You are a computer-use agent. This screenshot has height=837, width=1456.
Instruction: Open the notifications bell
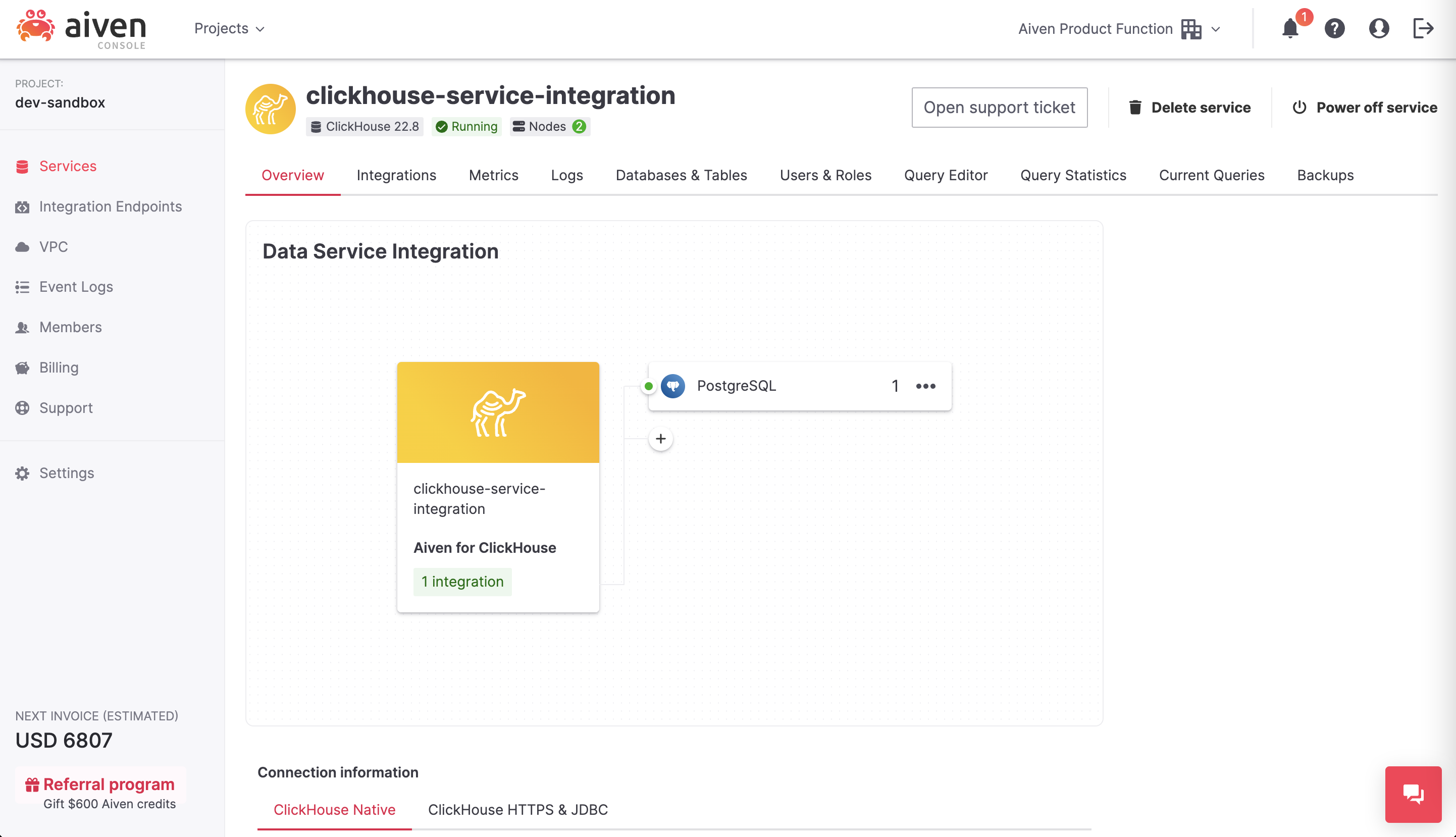pyautogui.click(x=1290, y=28)
